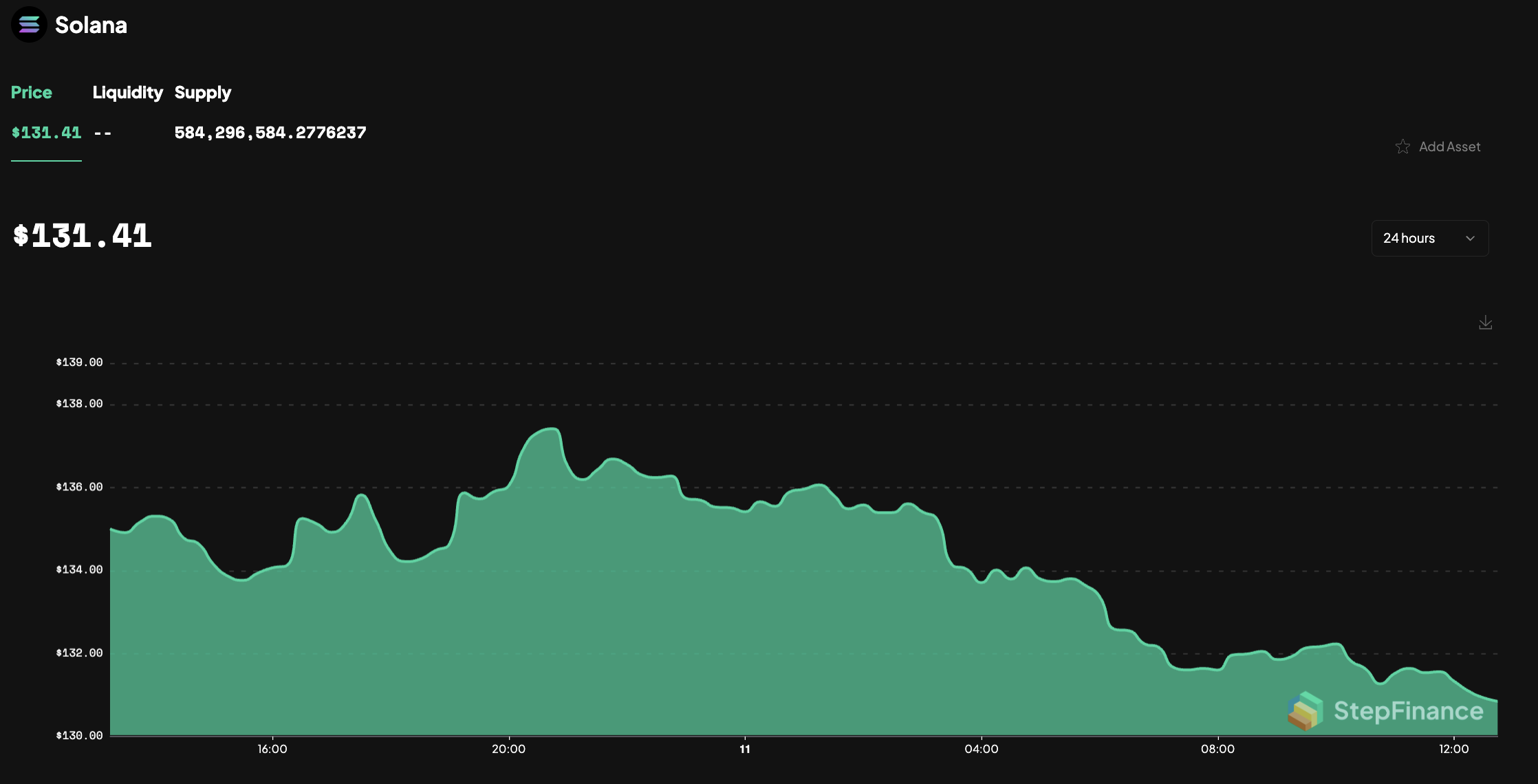Click the StepFinance watermark text
The image size is (1538, 784).
1408,711
